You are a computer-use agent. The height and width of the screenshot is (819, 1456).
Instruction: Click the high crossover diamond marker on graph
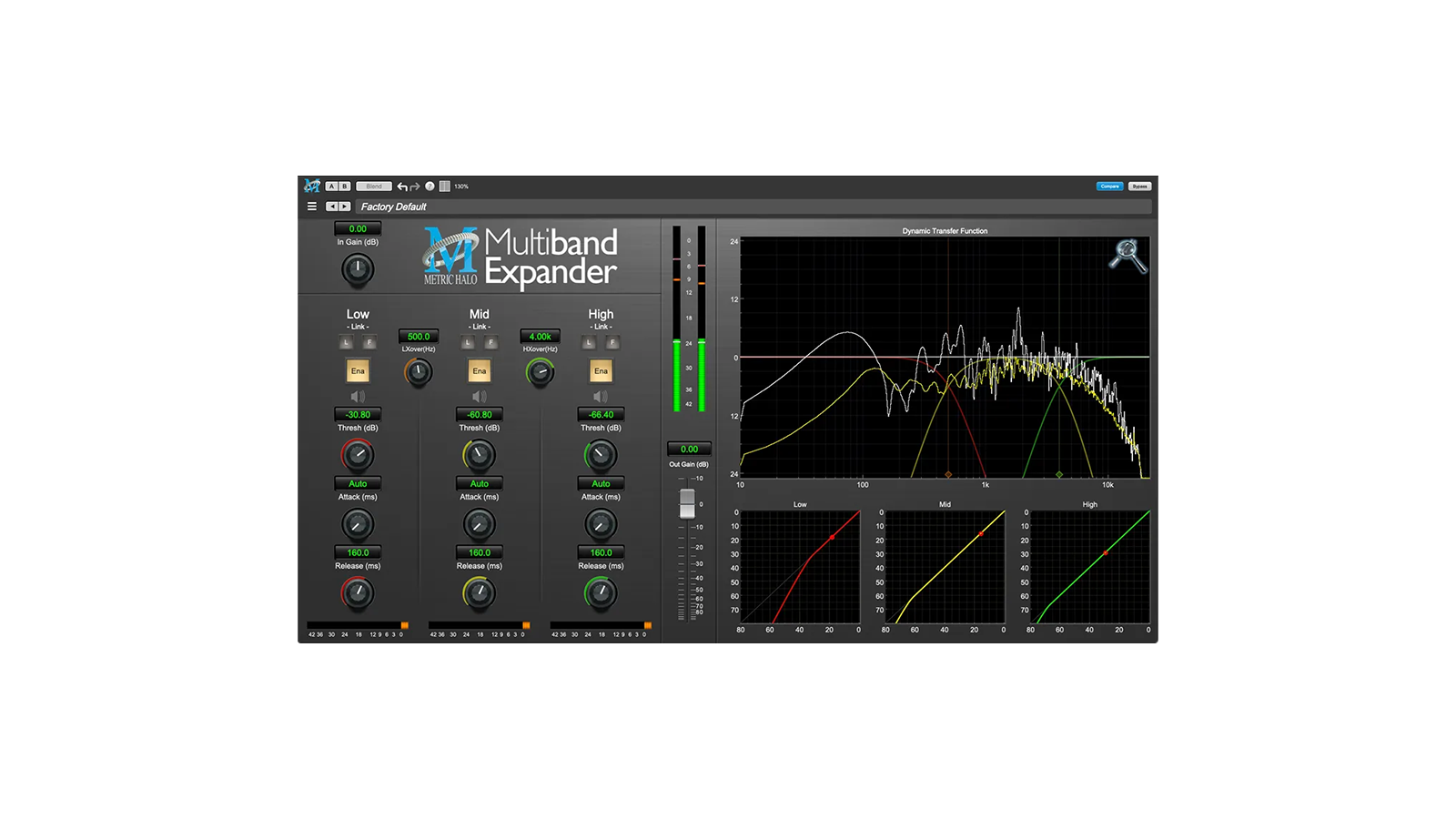(1058, 474)
